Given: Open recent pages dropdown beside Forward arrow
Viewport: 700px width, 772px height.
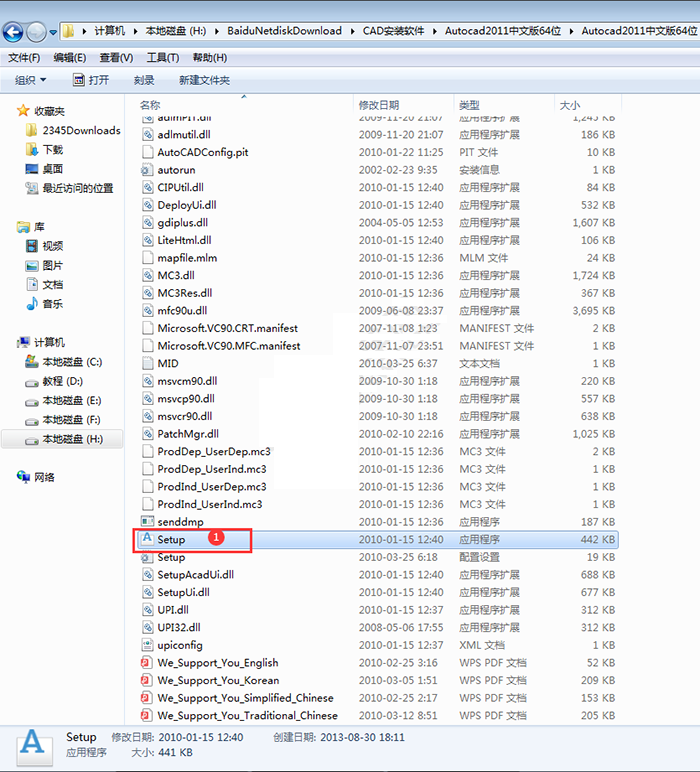Looking at the screenshot, I should (x=53, y=32).
